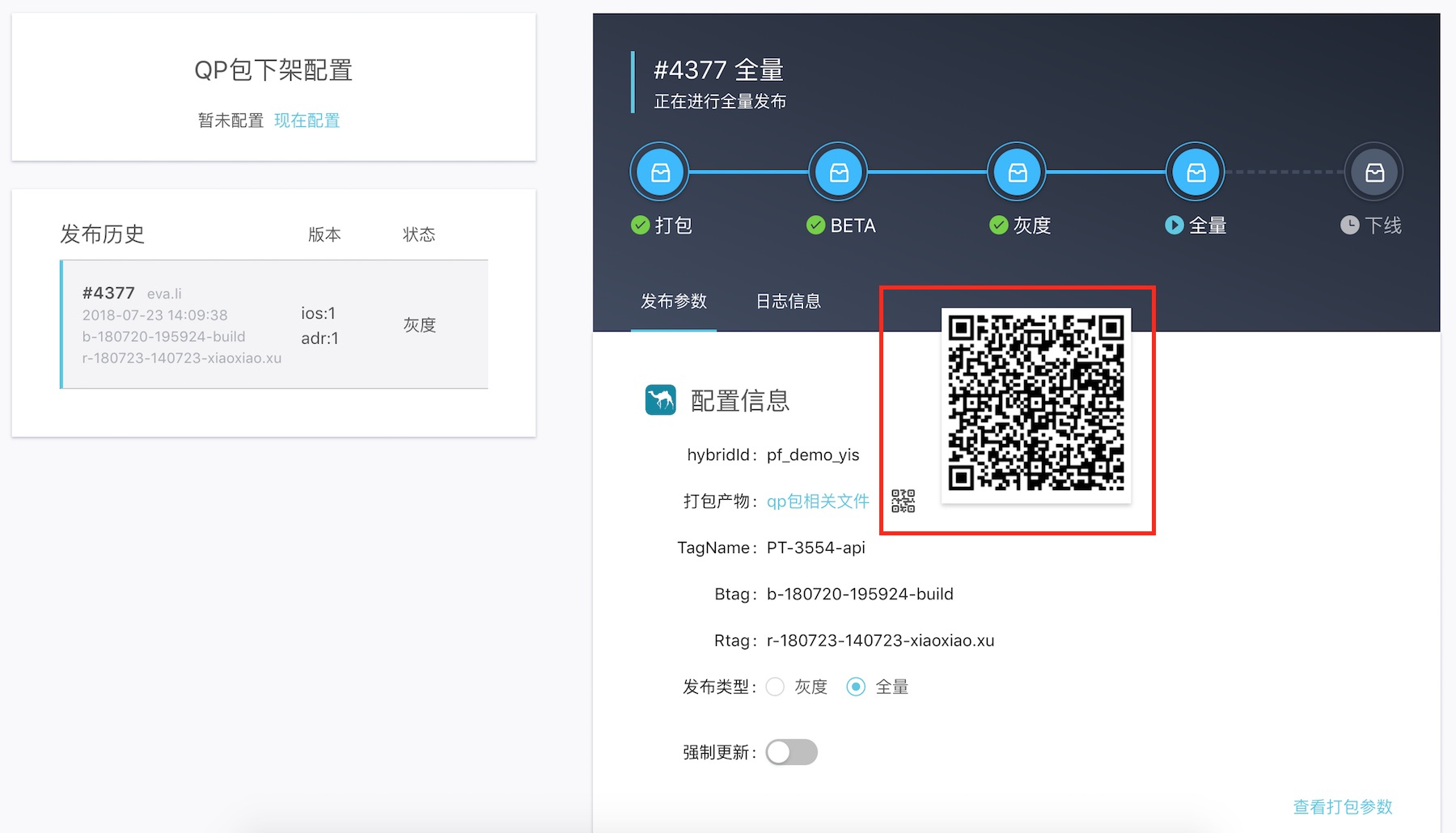This screenshot has width=1456, height=833.
Task: Click the green check icon beside 灰度 stage label
Action: [999, 225]
